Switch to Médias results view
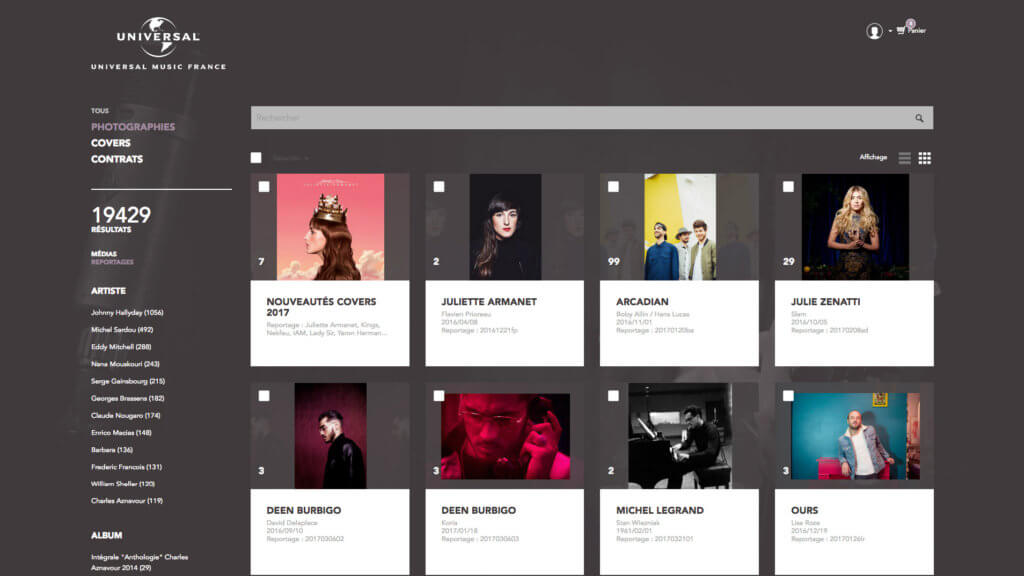The width and height of the screenshot is (1024, 576). [104, 254]
